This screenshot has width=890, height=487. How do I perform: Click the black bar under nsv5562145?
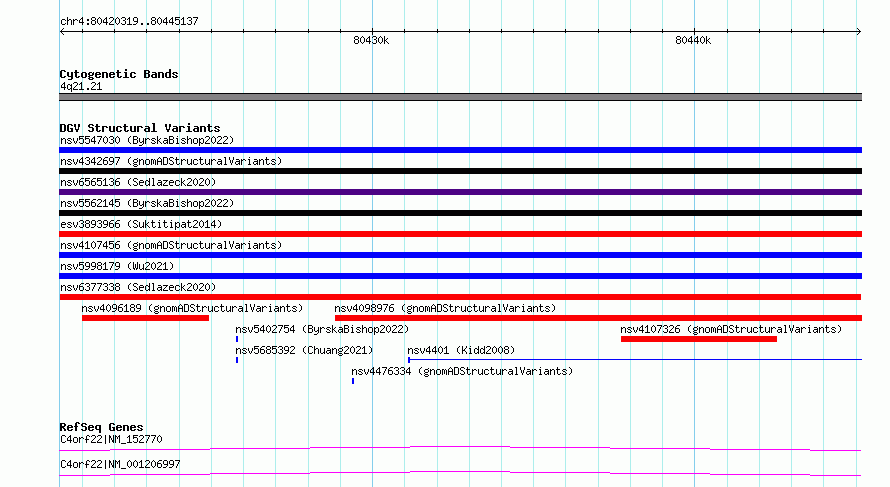click(x=460, y=213)
